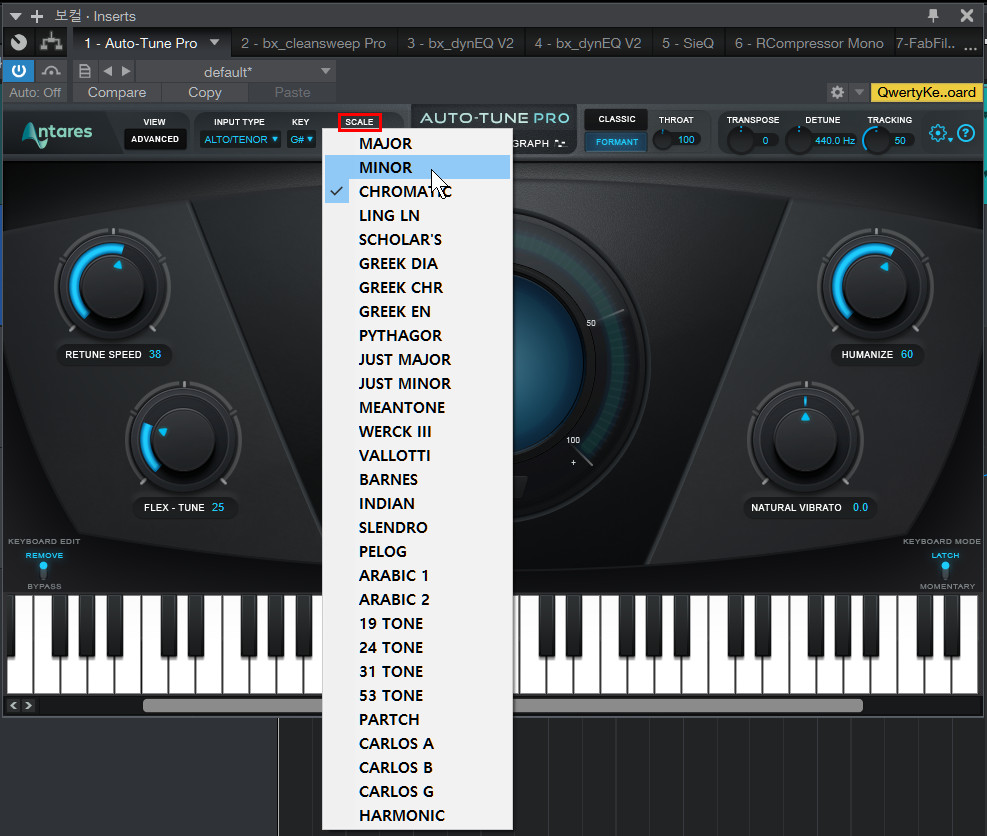Click the NATURAL VIBRATO knob
Screen dimensions: 987x836
[x=805, y=439]
